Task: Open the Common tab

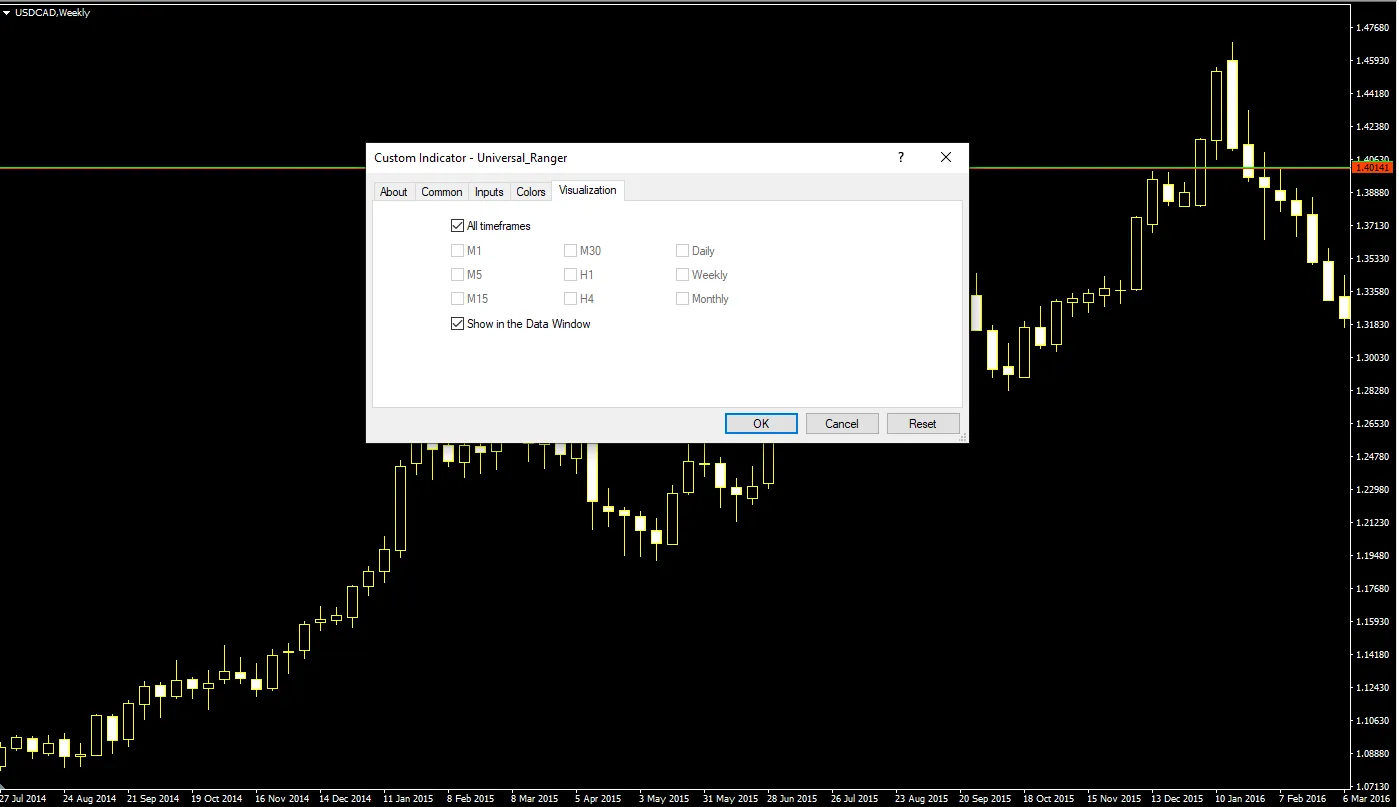Action: coord(441,192)
